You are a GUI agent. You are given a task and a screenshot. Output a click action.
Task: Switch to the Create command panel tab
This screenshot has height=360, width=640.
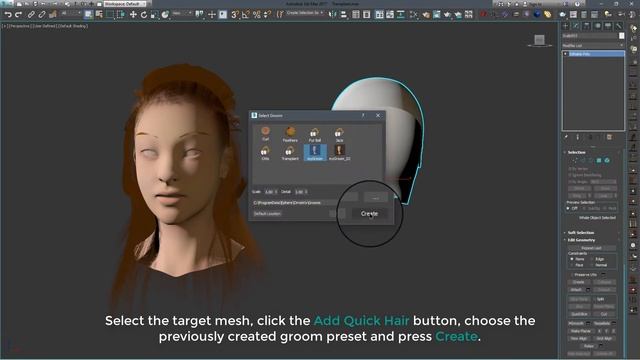565,26
